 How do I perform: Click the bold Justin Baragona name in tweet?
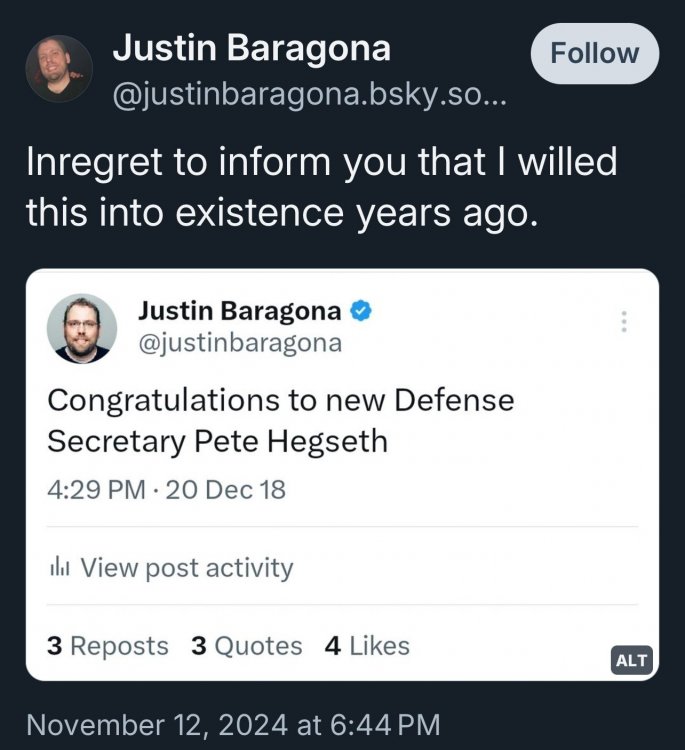240,311
